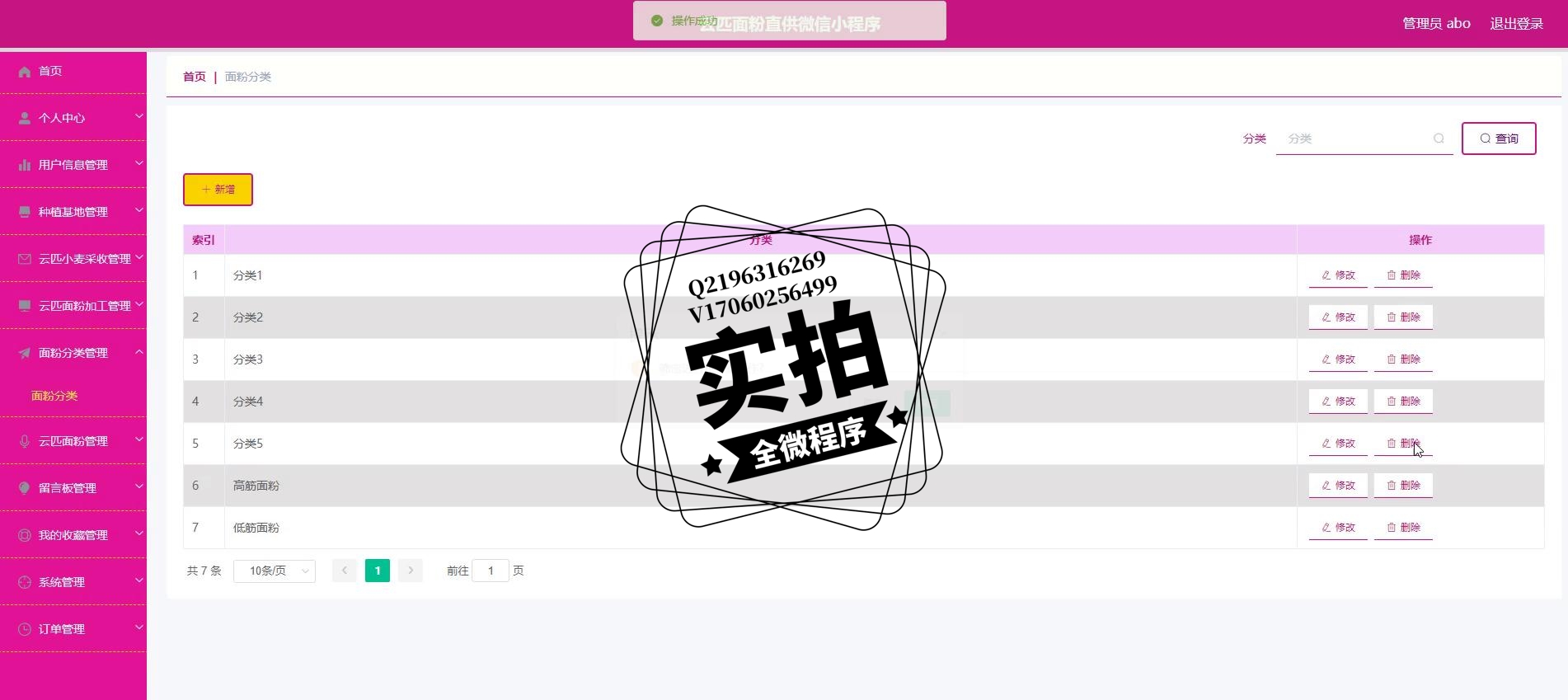Image resolution: width=1568 pixels, height=700 pixels.
Task: Click the paper plane icon for 面粉分类管理
Action: [x=25, y=354]
